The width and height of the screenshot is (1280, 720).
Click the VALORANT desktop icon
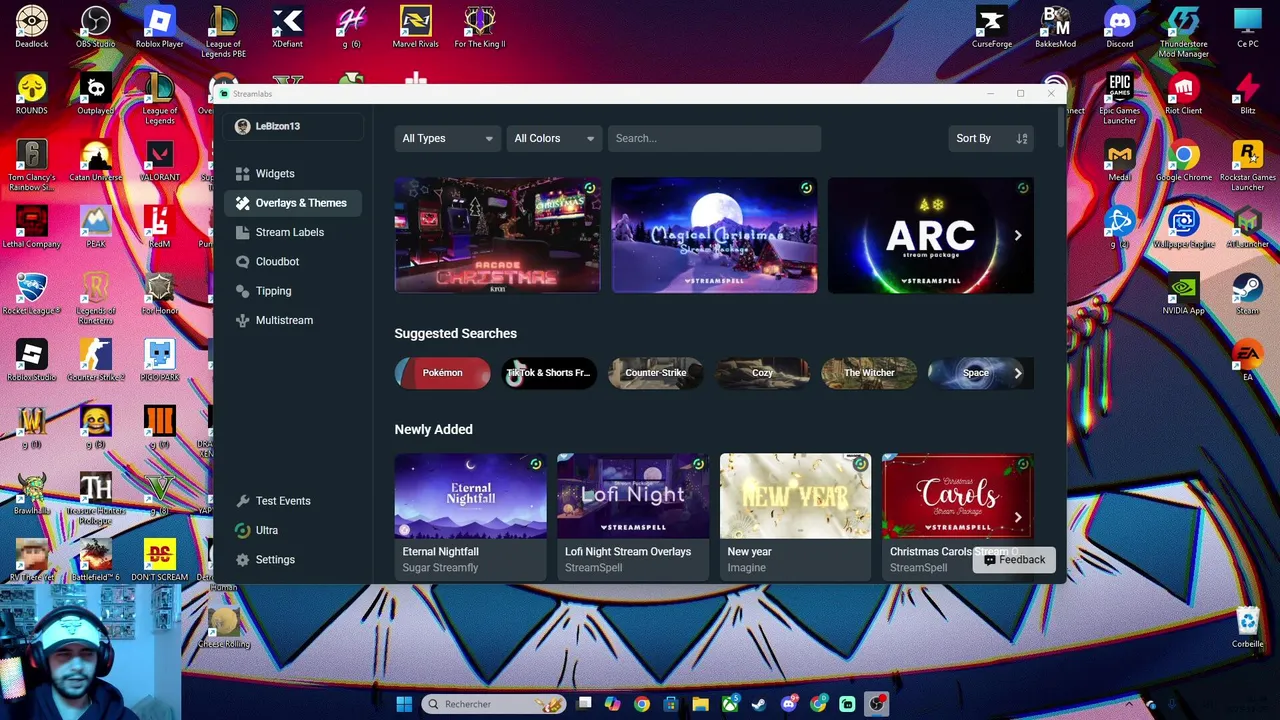click(x=160, y=161)
